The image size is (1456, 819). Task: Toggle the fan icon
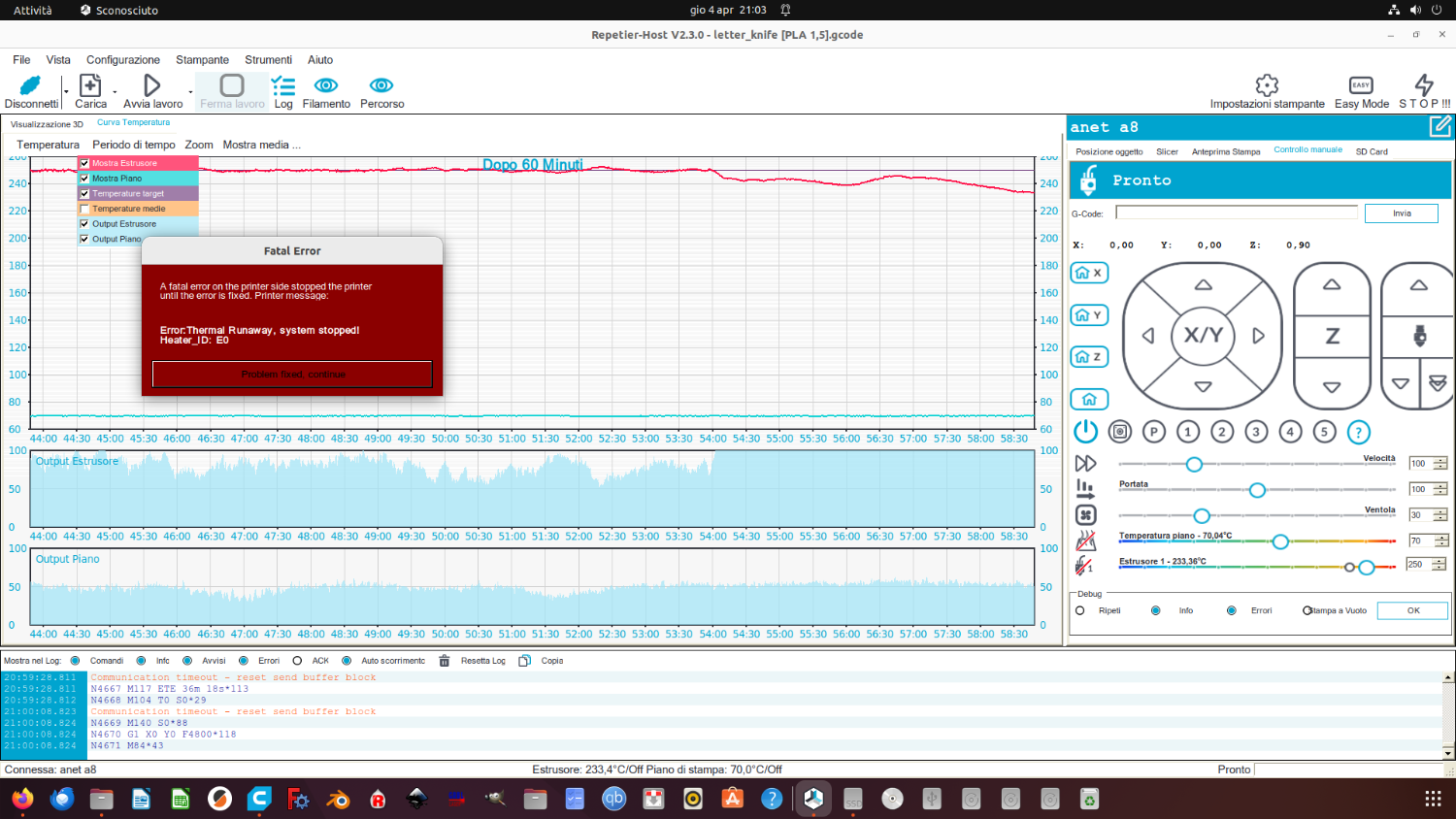(x=1085, y=515)
